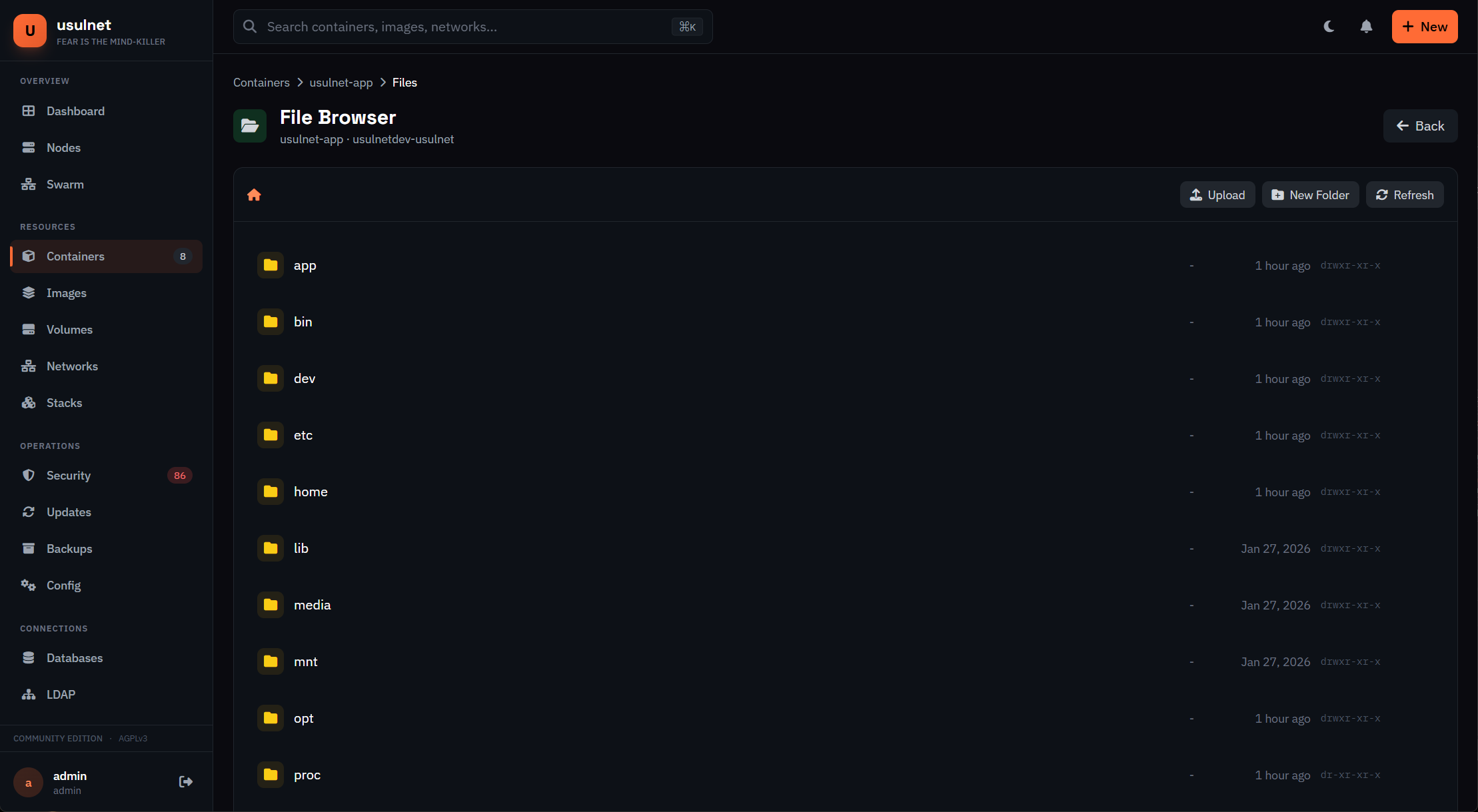
Task: Navigate back via the Containers breadcrumb
Action: pos(261,82)
